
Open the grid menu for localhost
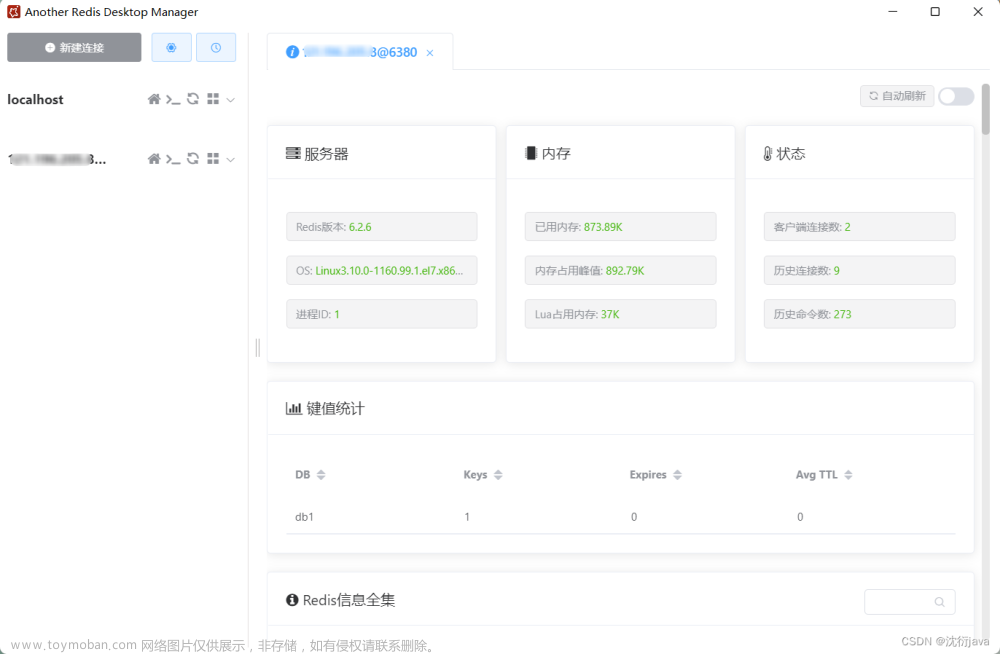213,99
